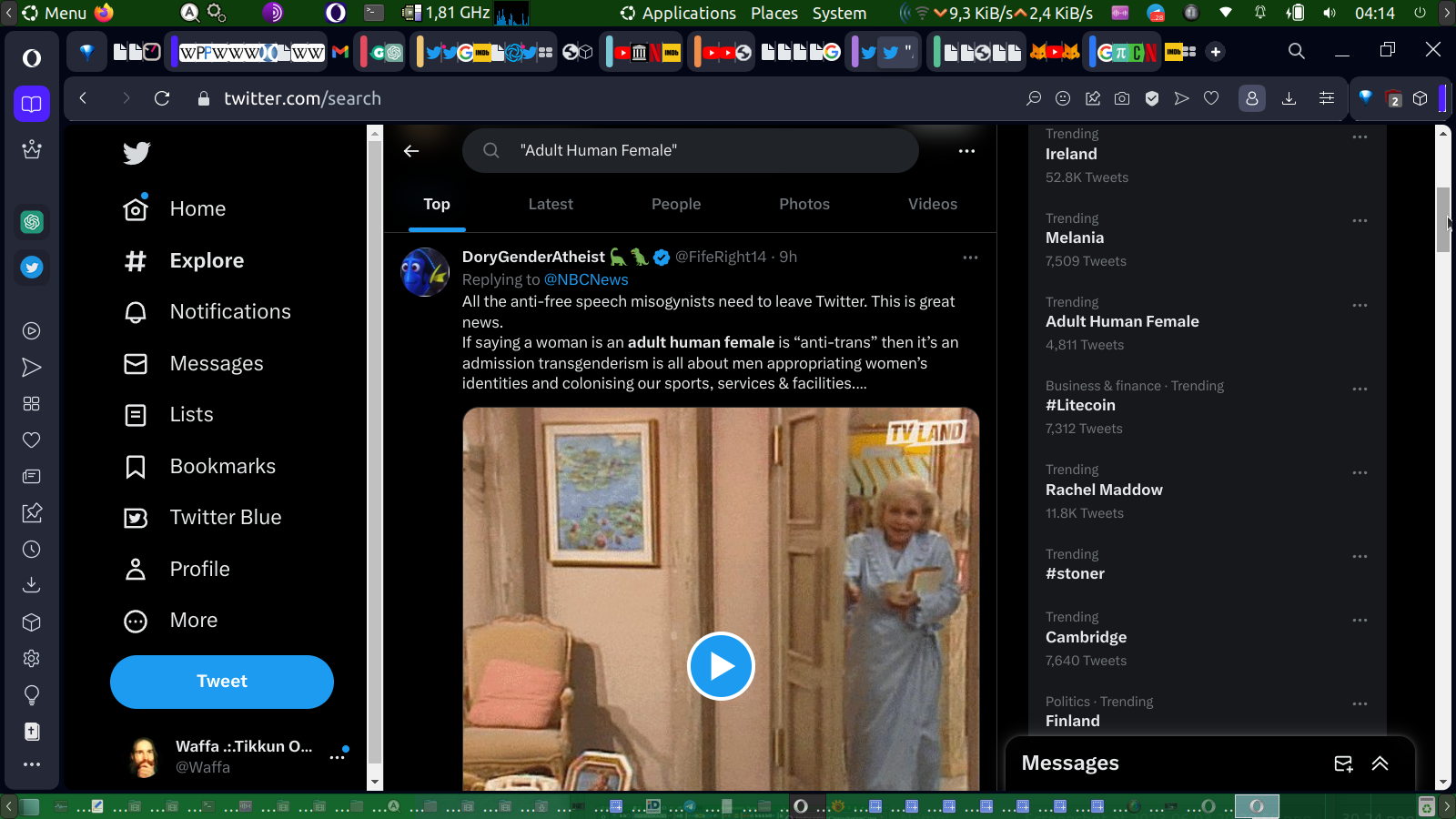Image resolution: width=1456 pixels, height=819 pixels.
Task: Open the Opera main menu logo
Action: click(32, 58)
